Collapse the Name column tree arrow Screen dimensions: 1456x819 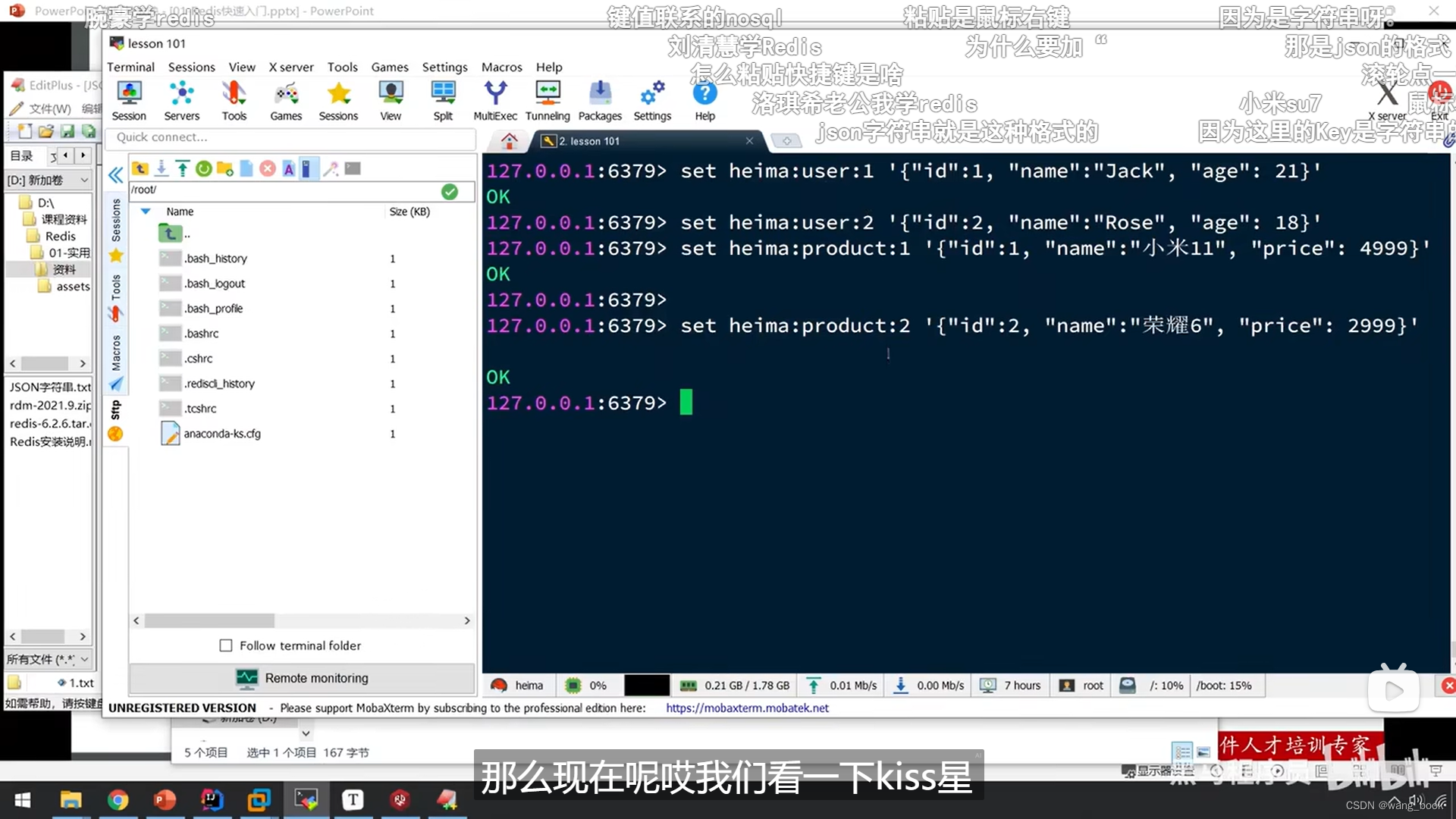click(146, 212)
